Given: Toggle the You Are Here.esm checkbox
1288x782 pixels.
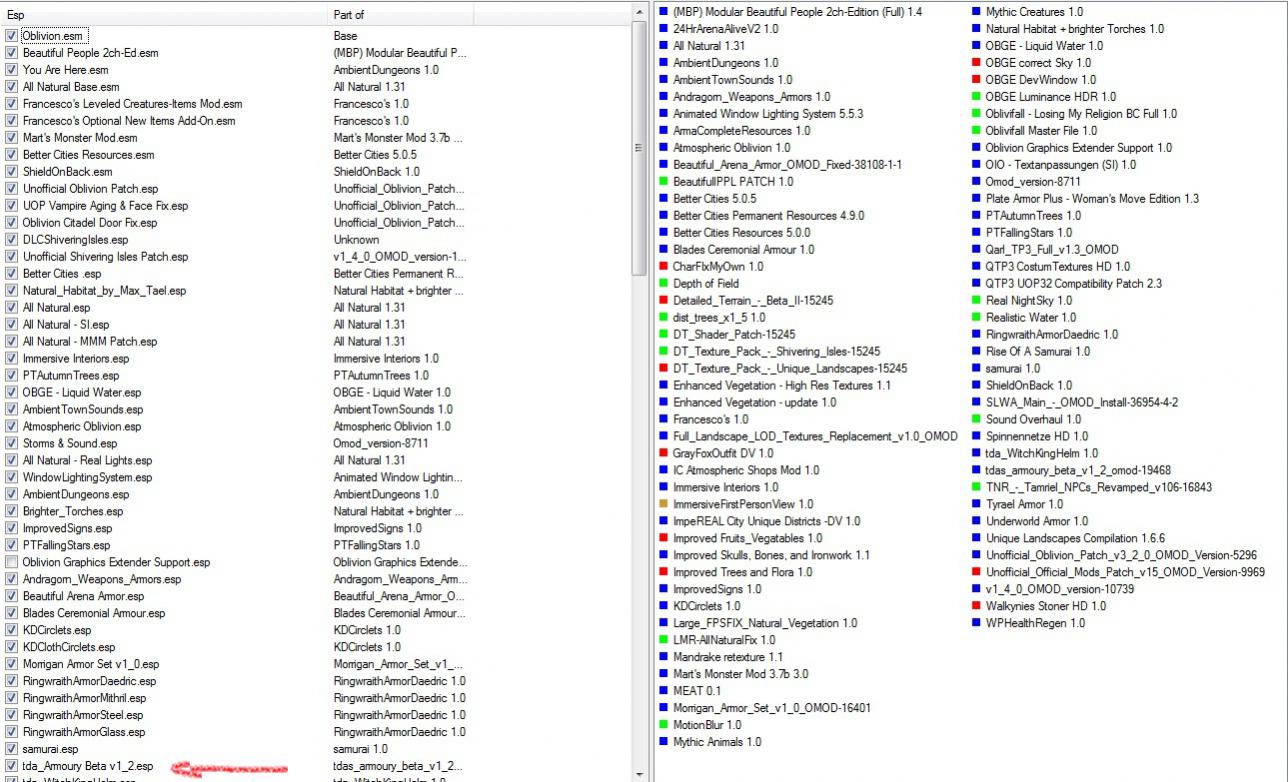Looking at the screenshot, I should [x=11, y=70].
